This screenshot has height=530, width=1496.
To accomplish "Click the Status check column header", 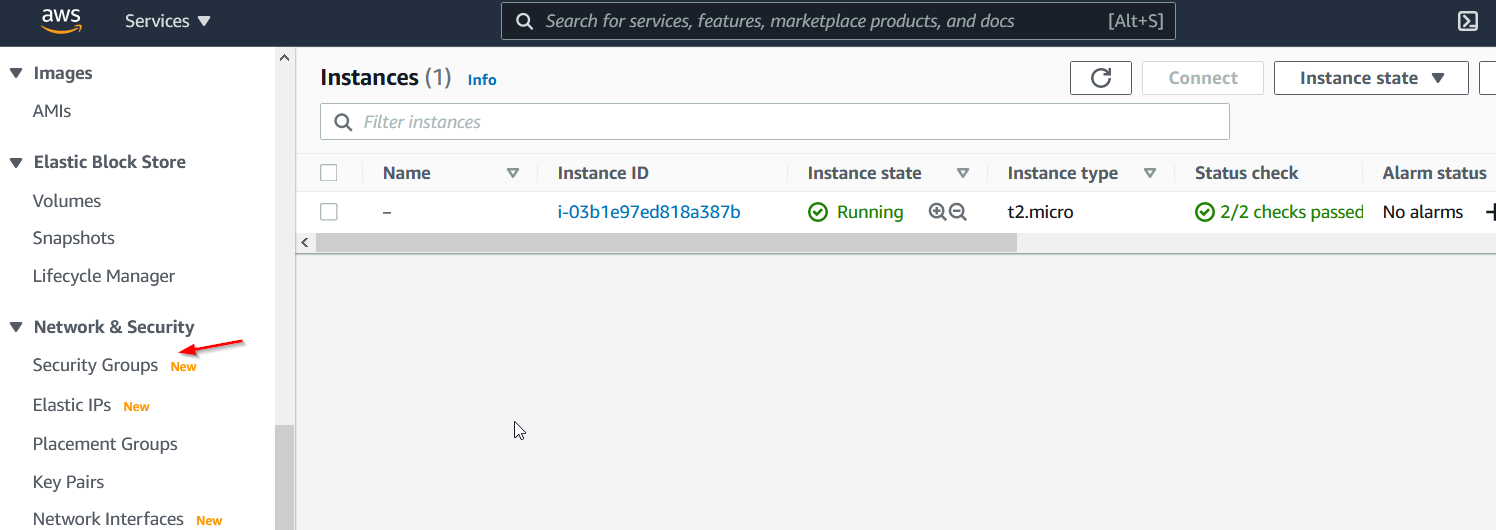I will pyautogui.click(x=1246, y=173).
